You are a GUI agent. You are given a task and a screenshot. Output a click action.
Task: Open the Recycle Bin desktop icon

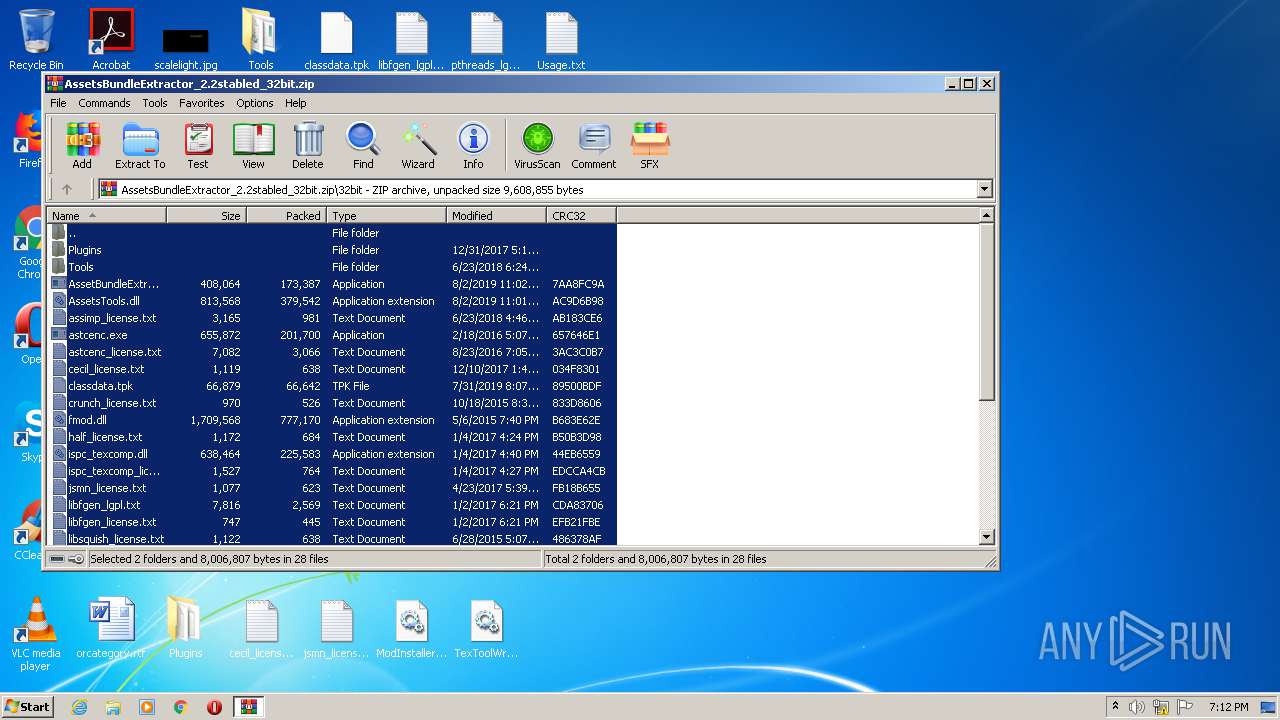(36, 40)
